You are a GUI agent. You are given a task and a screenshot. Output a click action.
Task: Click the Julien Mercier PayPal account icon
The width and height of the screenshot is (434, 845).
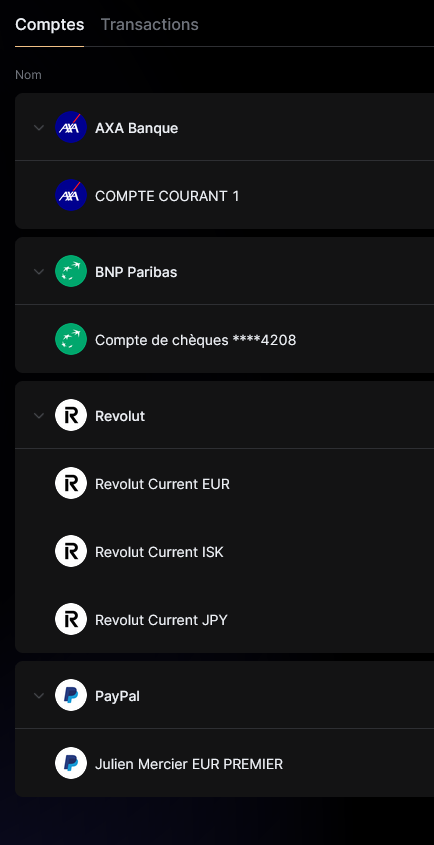point(71,763)
